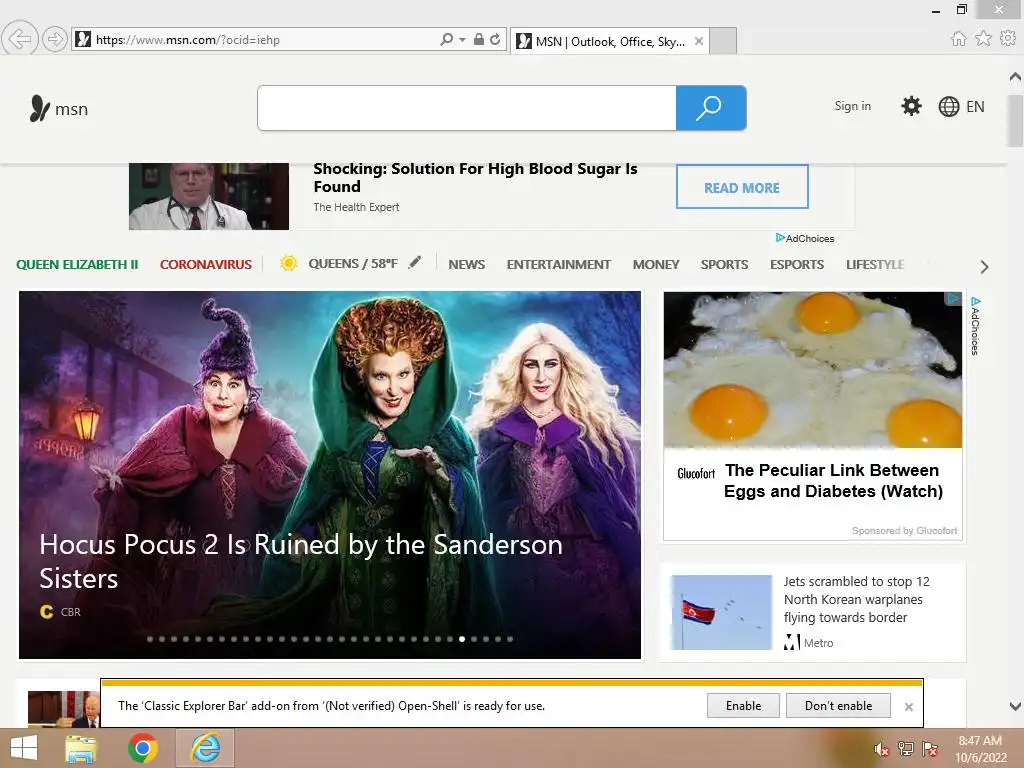Open North Korean warplanes article

pyautogui.click(x=856, y=599)
